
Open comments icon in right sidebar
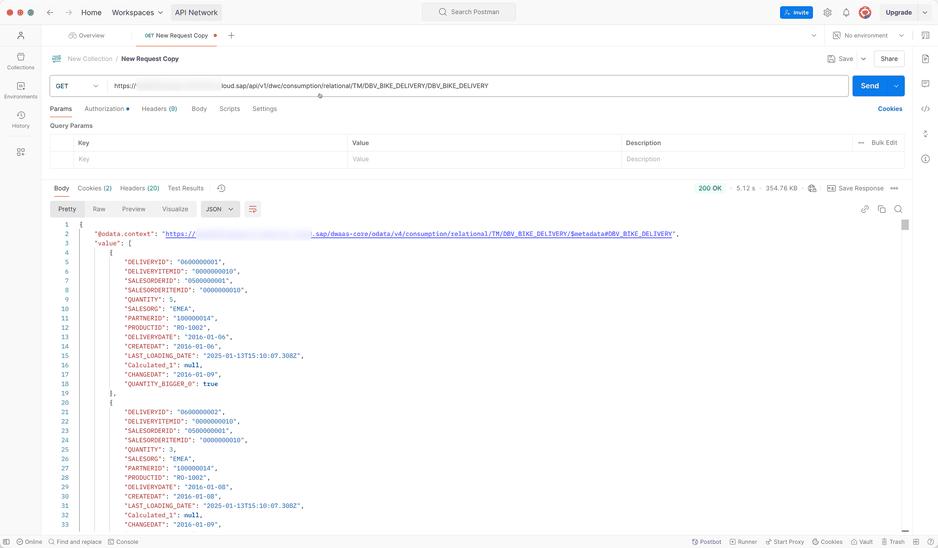pos(925,84)
